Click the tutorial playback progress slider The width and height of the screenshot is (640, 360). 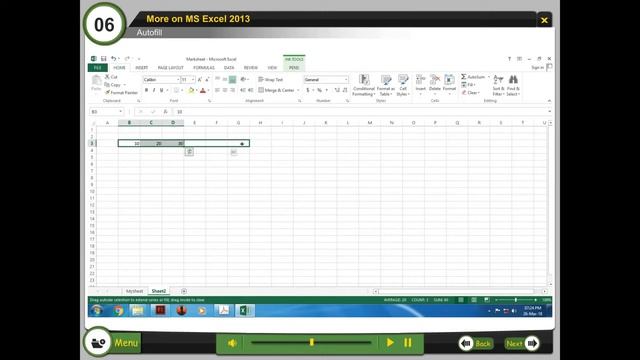(x=311, y=342)
